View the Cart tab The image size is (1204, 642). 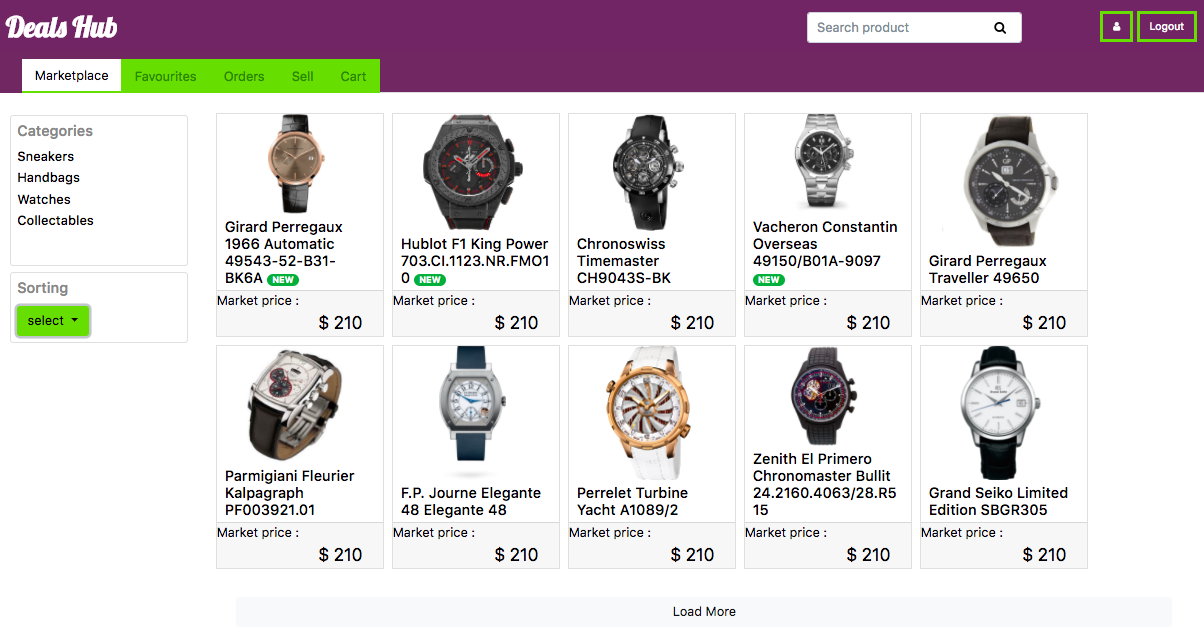353,76
